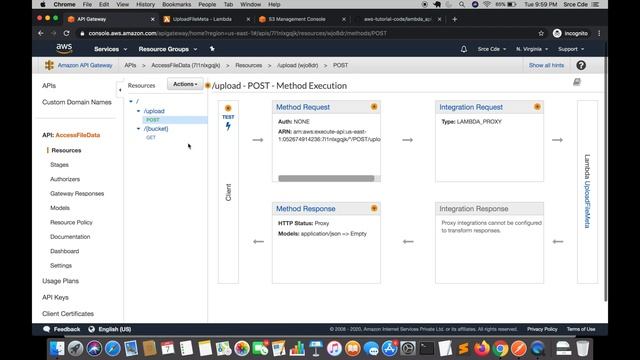This screenshot has height=360, width=640.
Task: Collapse the left navigation panel toggle
Action: [120, 90]
